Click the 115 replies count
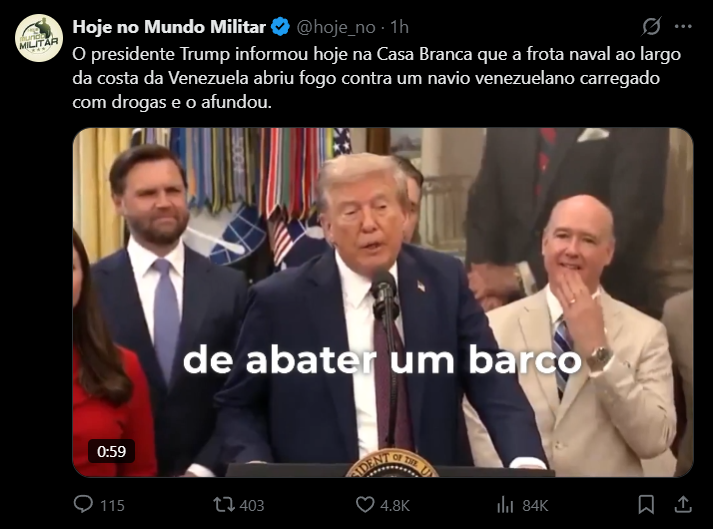Screen dimensions: 713x529 (112, 505)
